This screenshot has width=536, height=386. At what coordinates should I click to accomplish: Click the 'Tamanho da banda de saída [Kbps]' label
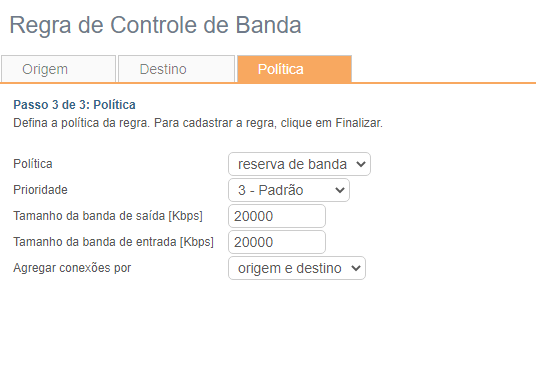[x=108, y=216]
